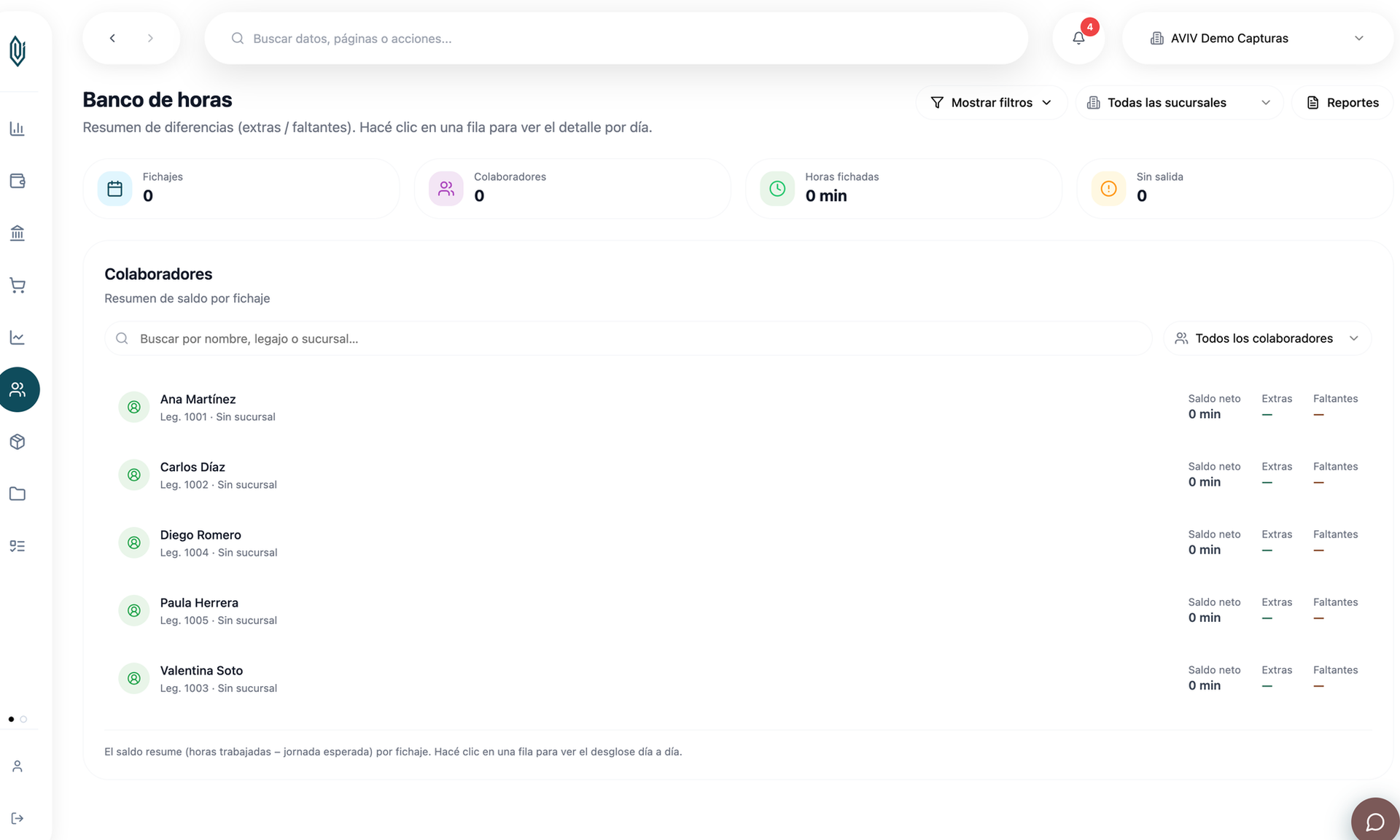Image resolution: width=1400 pixels, height=840 pixels.
Task: Click the Fichajes count value
Action: coord(148,195)
